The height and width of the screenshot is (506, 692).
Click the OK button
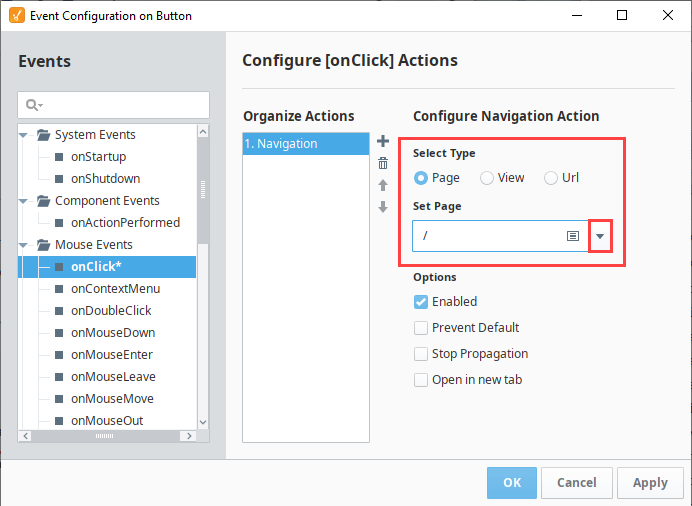[512, 483]
